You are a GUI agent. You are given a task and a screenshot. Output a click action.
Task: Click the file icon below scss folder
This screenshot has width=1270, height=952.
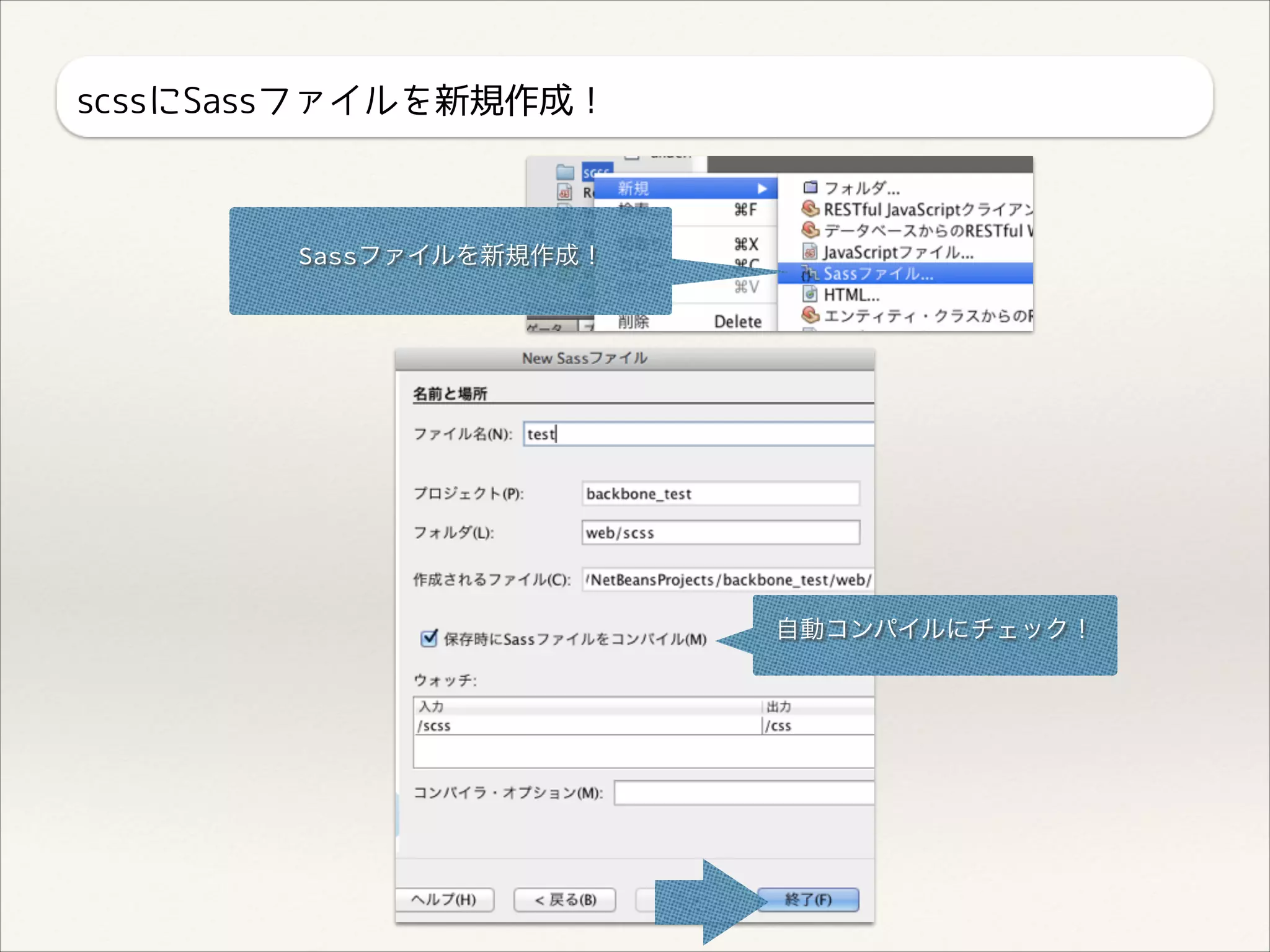pos(564,192)
